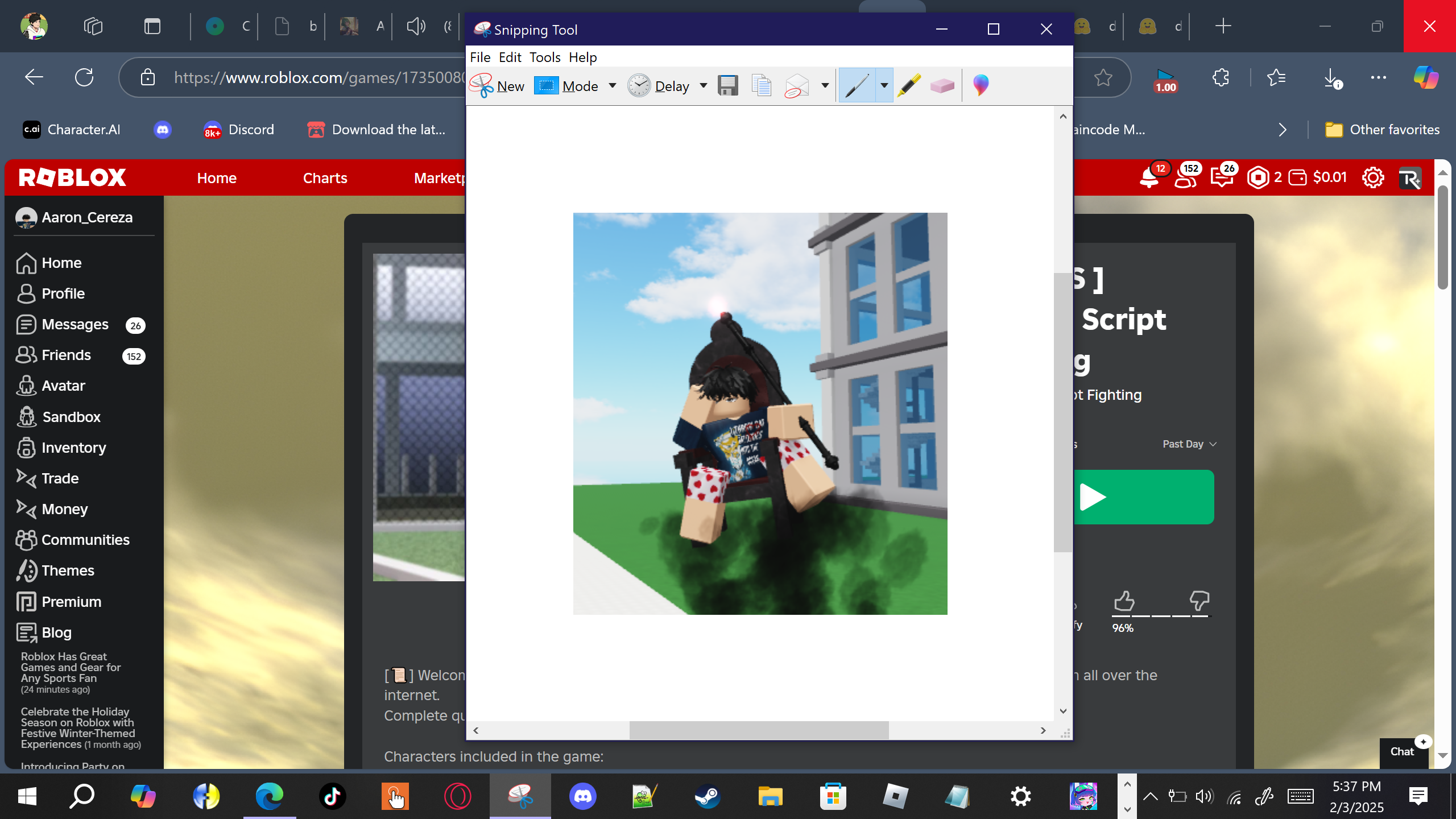Select the Highlighter tool
The width and height of the screenshot is (1456, 819).
coord(909,86)
